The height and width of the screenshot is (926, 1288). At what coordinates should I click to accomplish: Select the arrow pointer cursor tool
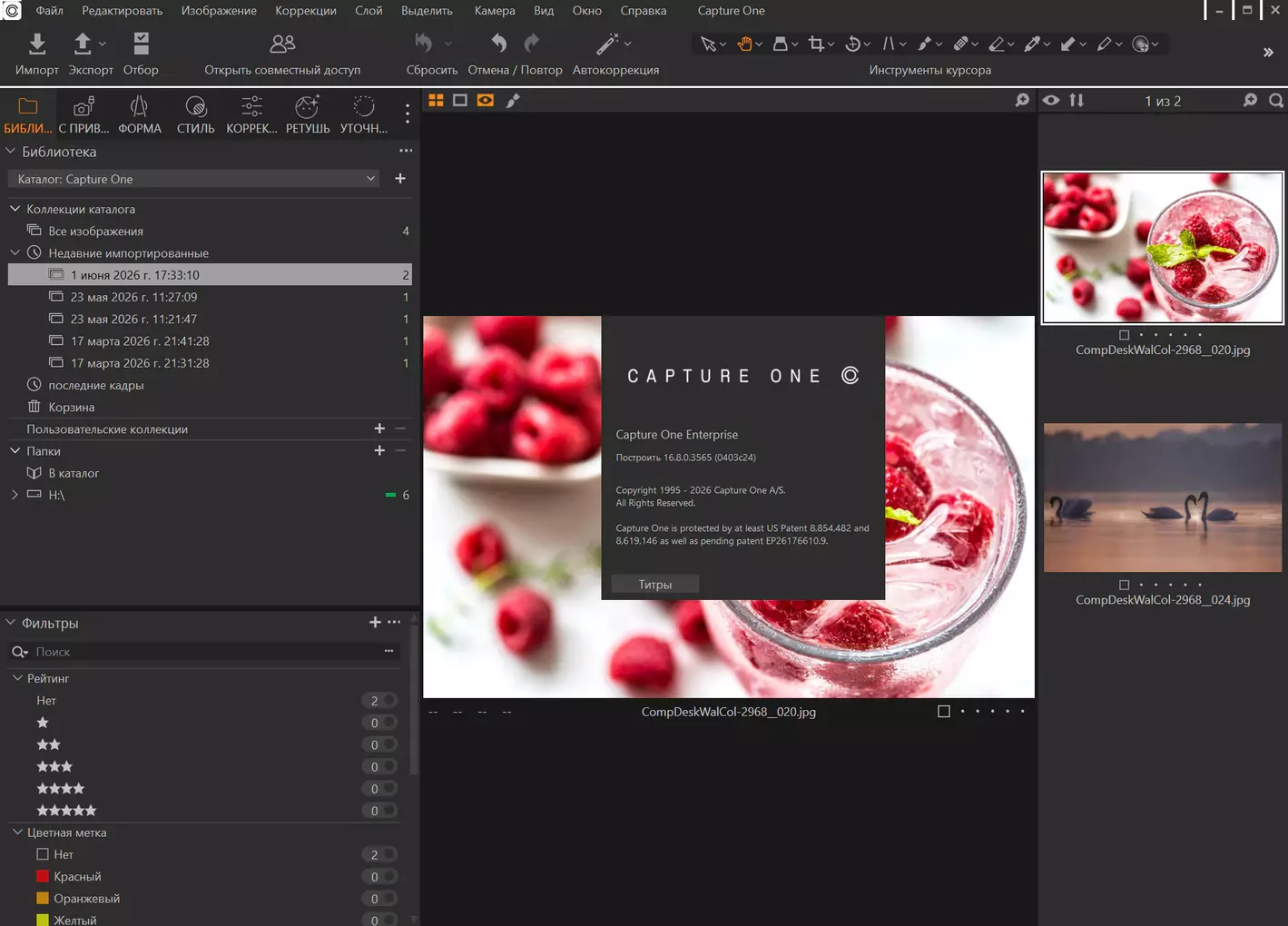pos(708,44)
